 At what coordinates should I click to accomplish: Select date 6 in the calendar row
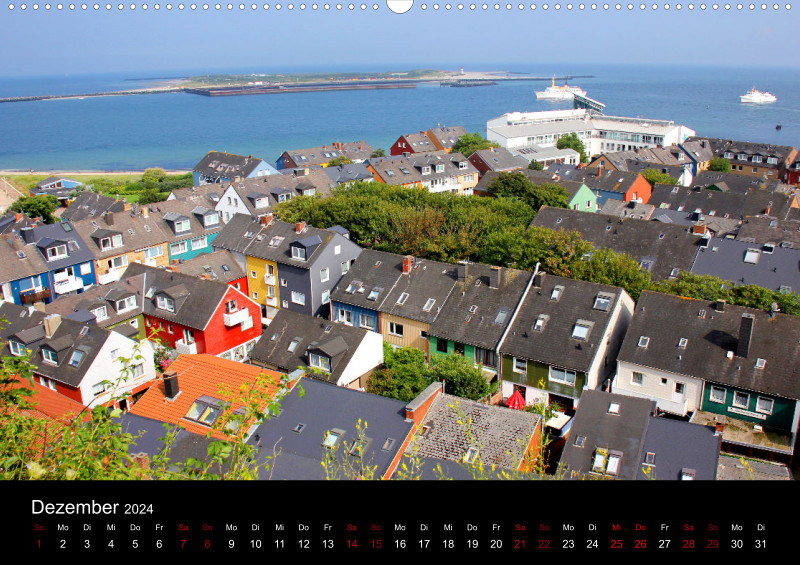[159, 544]
